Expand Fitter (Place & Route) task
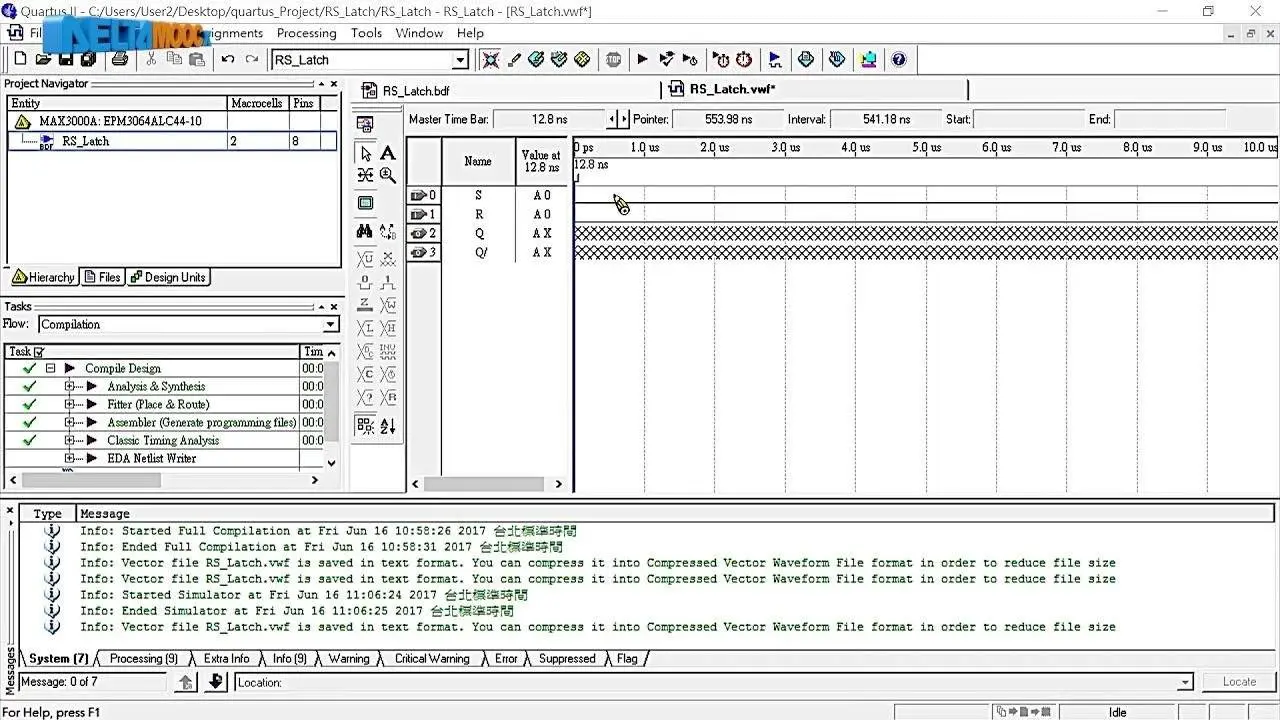 point(69,404)
